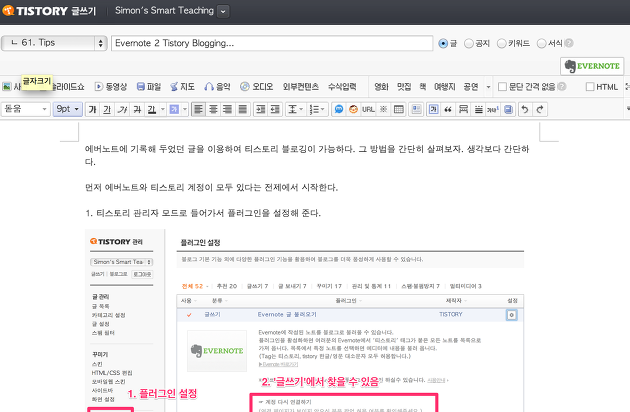Viewport: 630px width, 412px height.
Task: Open the 돋움 font family dropdown
Action: click(x=26, y=109)
